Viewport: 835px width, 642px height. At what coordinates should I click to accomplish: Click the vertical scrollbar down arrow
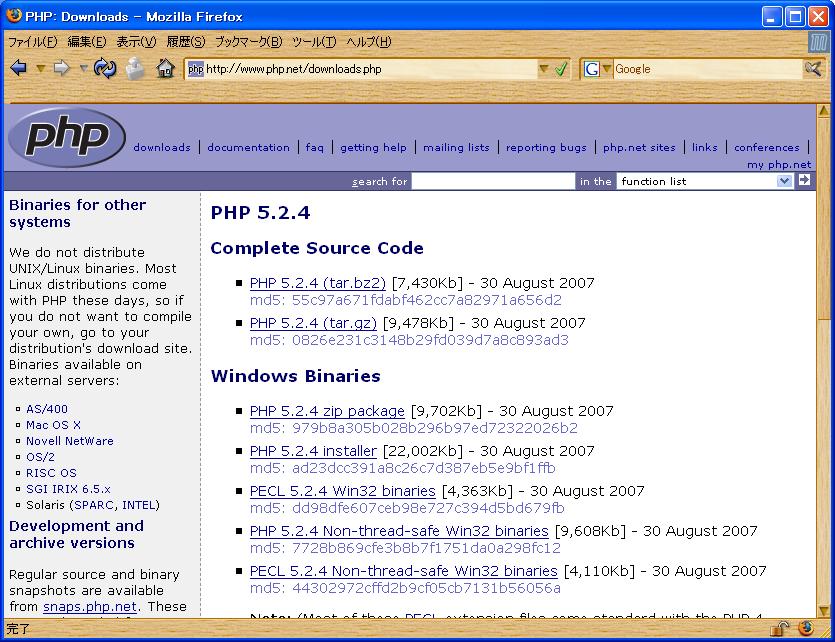[825, 609]
